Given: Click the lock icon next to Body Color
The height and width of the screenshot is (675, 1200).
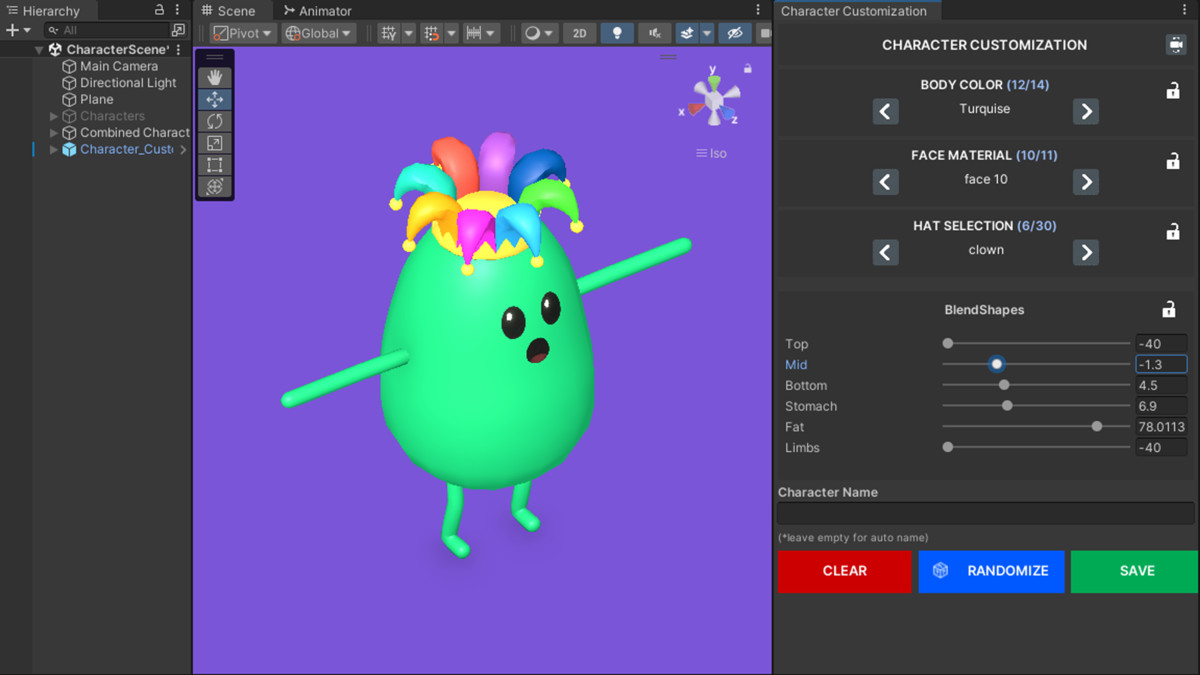Looking at the screenshot, I should pyautogui.click(x=1172, y=90).
